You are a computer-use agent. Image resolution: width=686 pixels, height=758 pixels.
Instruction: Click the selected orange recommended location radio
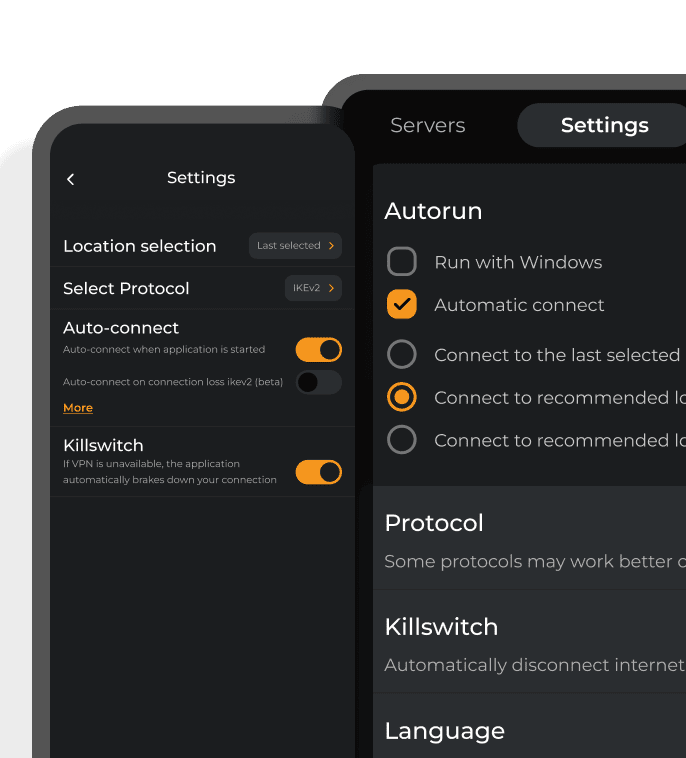pos(402,397)
